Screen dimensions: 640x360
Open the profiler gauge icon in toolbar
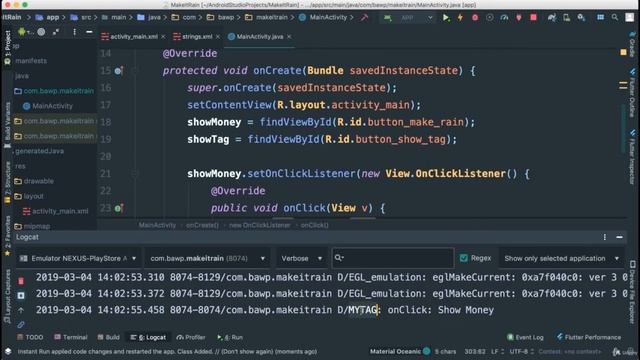tap(504, 18)
